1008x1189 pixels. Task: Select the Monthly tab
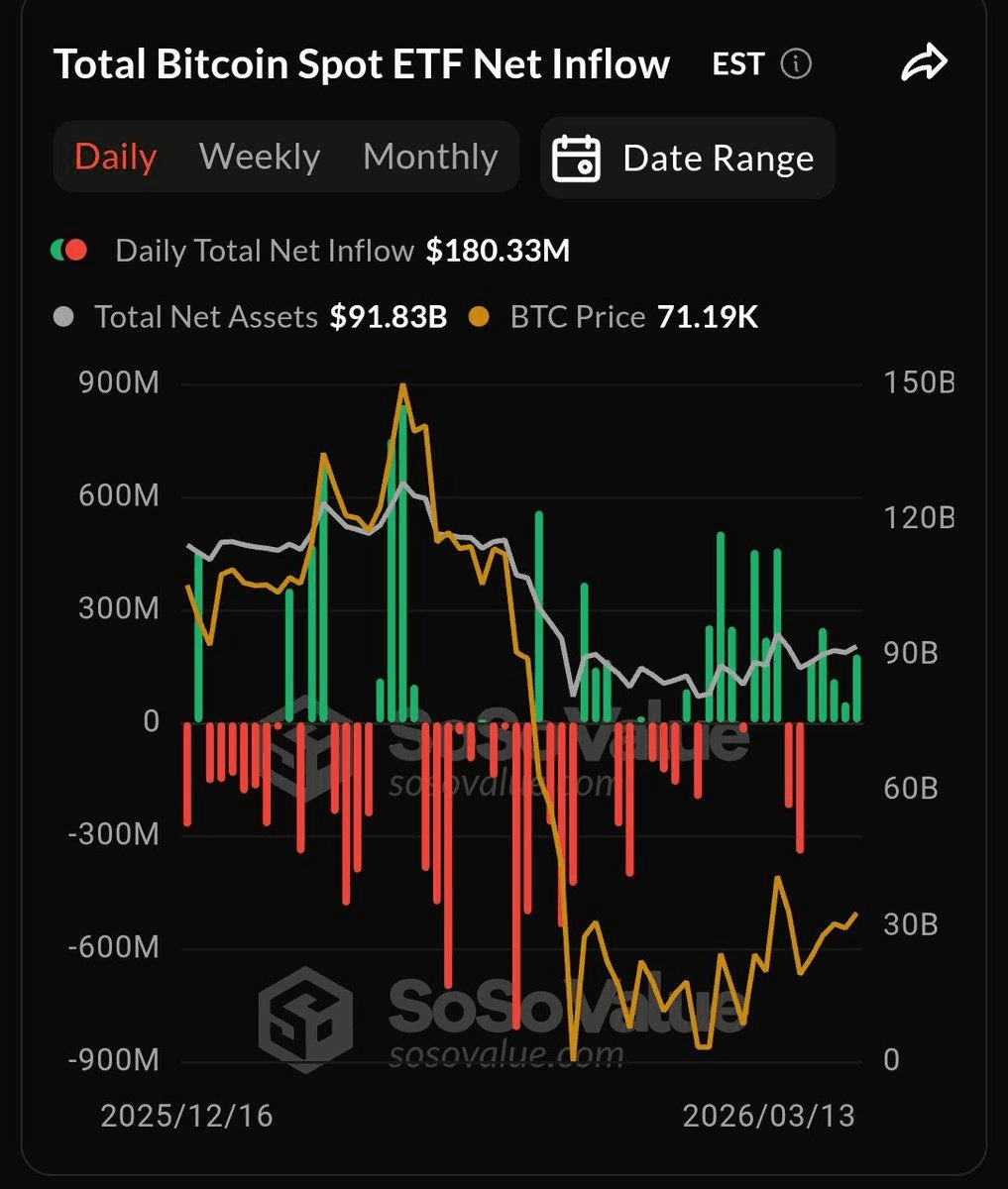tap(430, 158)
